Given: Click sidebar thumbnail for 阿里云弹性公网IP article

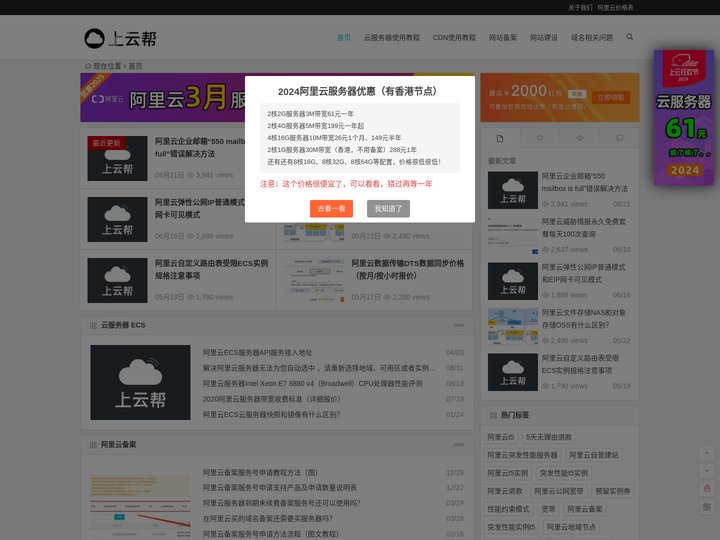Looking at the screenshot, I should (512, 281).
